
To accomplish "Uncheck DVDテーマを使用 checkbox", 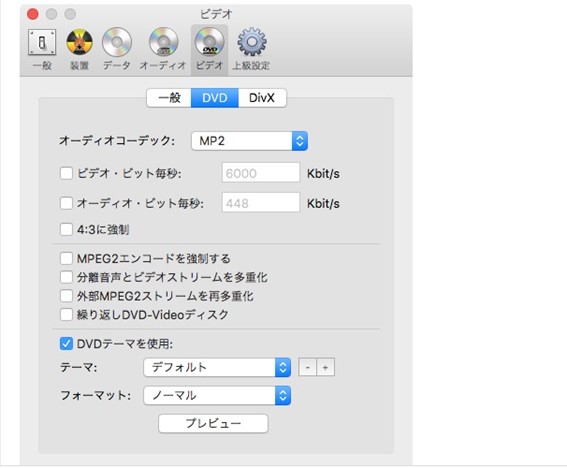I will coord(66,344).
